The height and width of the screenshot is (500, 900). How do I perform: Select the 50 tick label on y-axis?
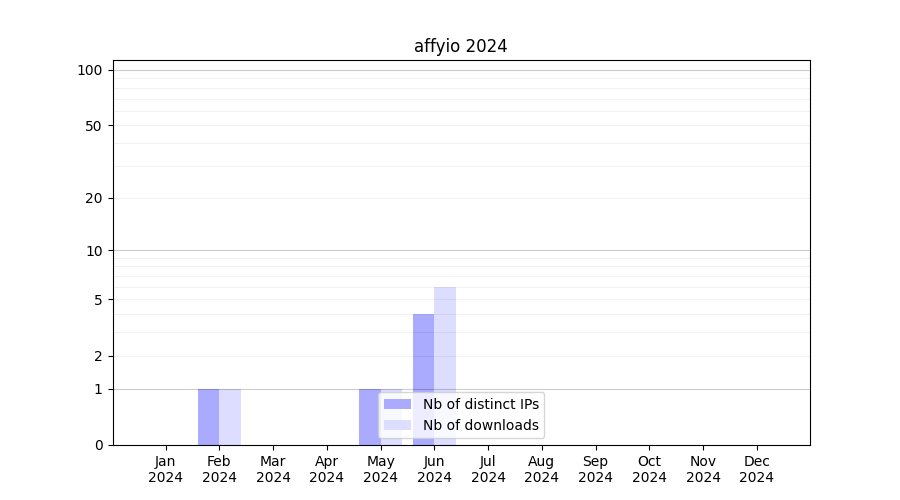pyautogui.click(x=94, y=126)
